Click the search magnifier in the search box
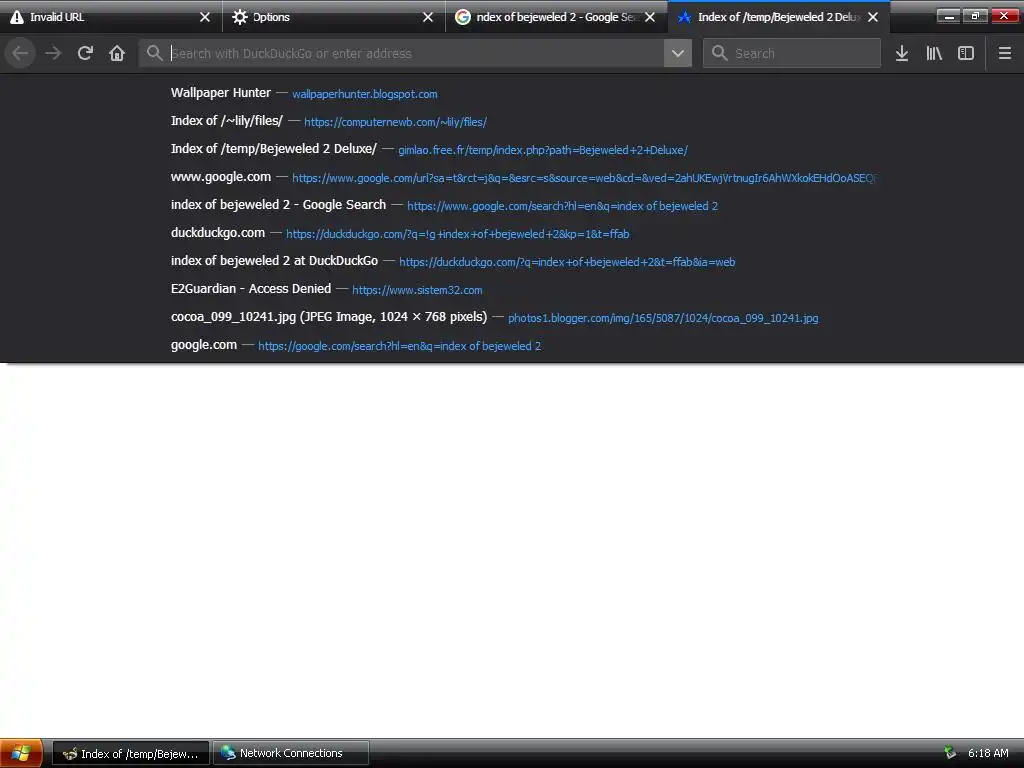Image resolution: width=1024 pixels, height=768 pixels. (x=720, y=53)
